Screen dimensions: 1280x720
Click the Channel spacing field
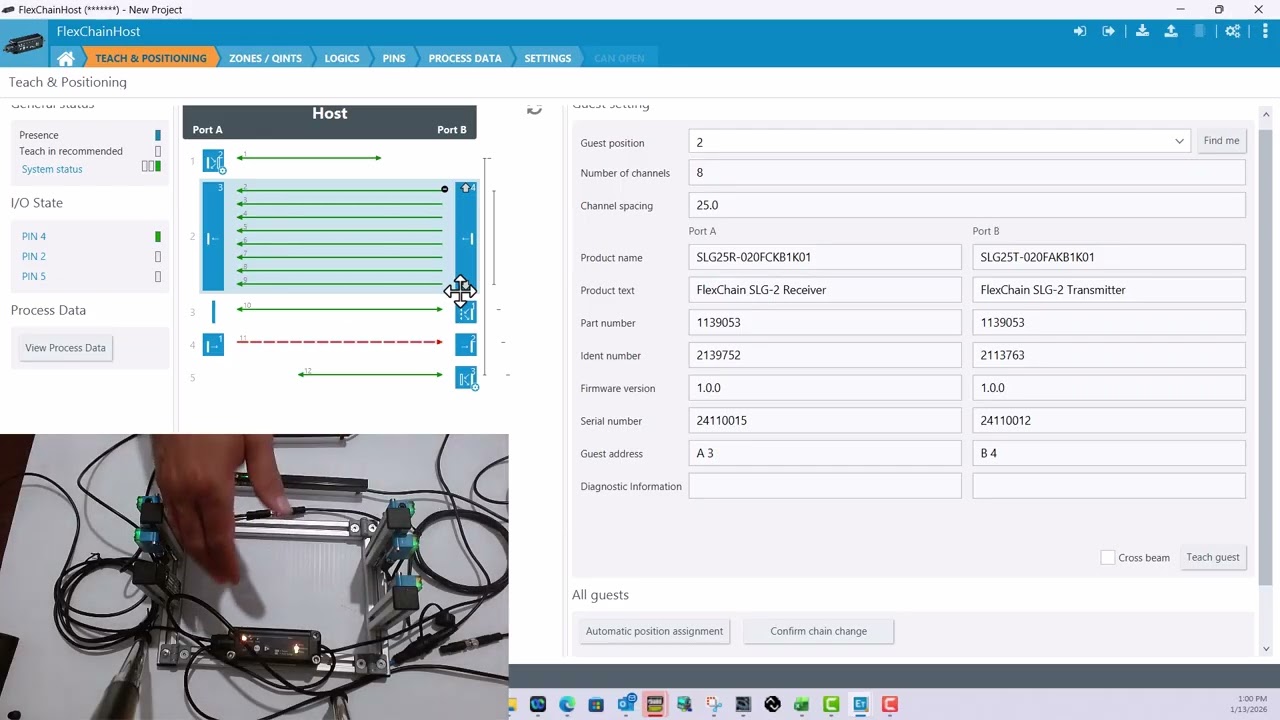[967, 205]
